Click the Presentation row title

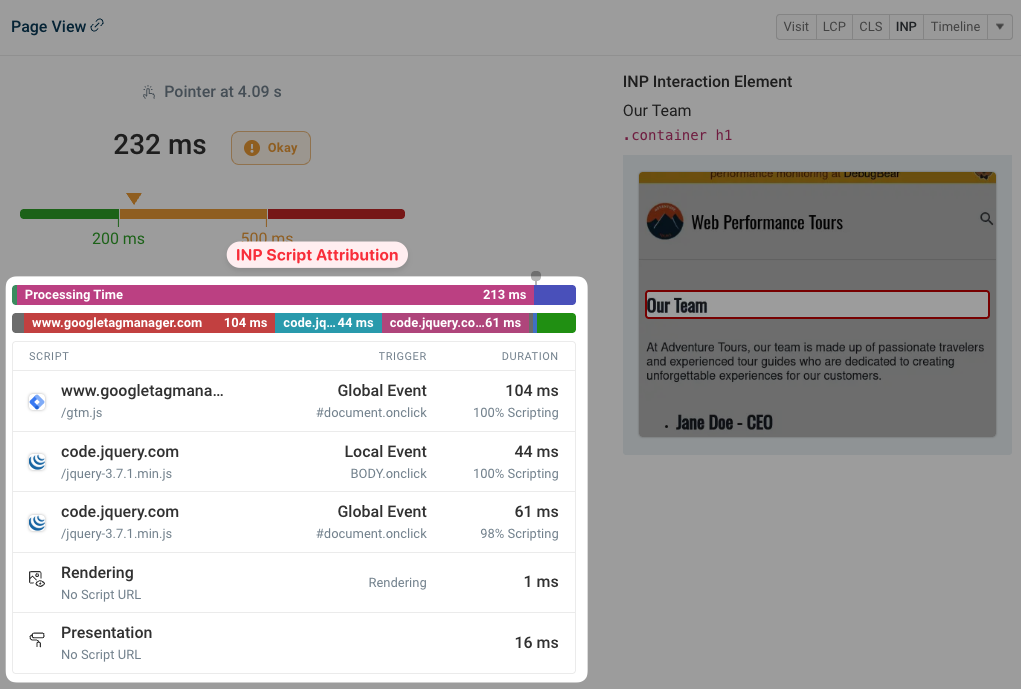click(107, 632)
